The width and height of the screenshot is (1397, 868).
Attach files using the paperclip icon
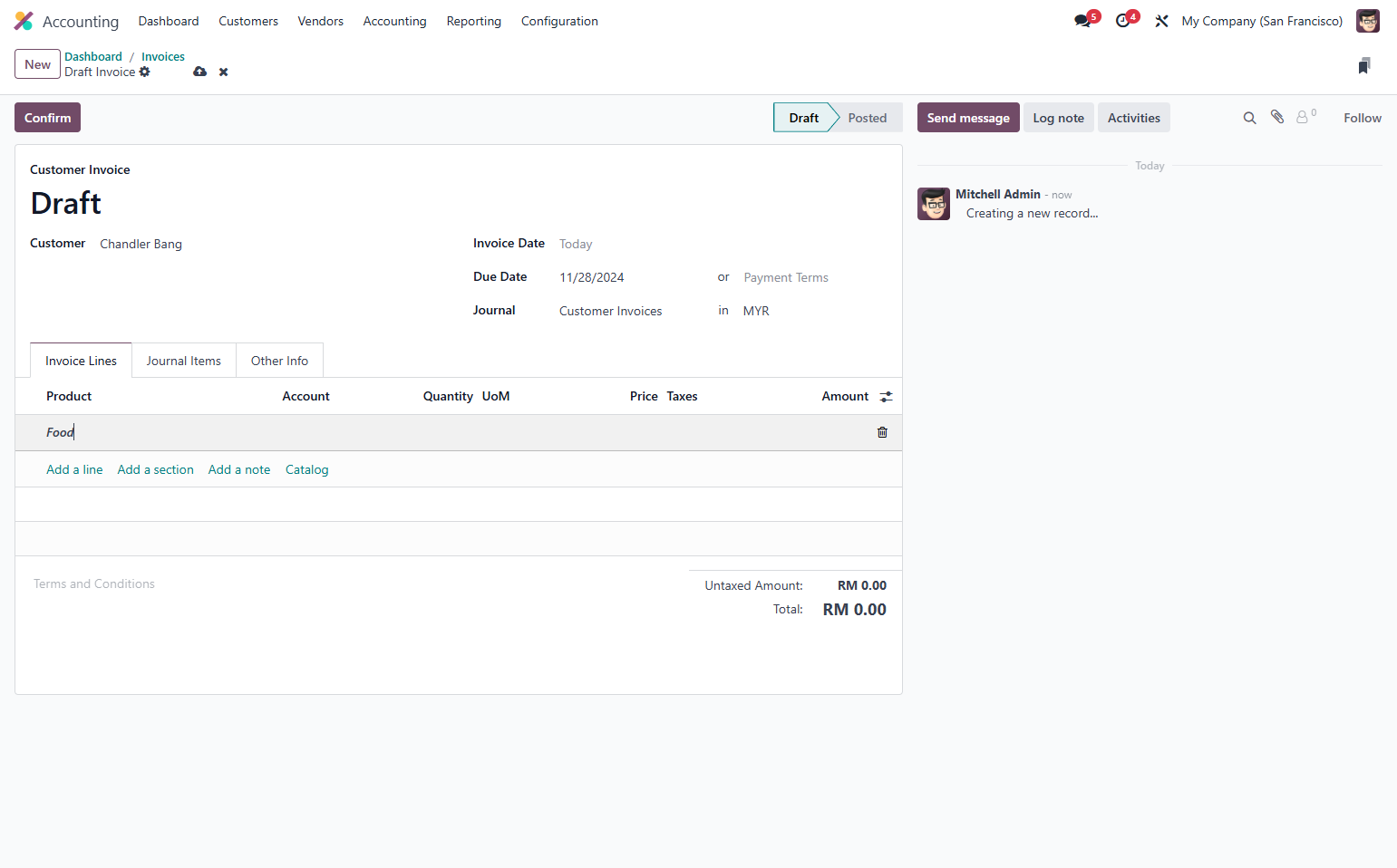point(1277,117)
